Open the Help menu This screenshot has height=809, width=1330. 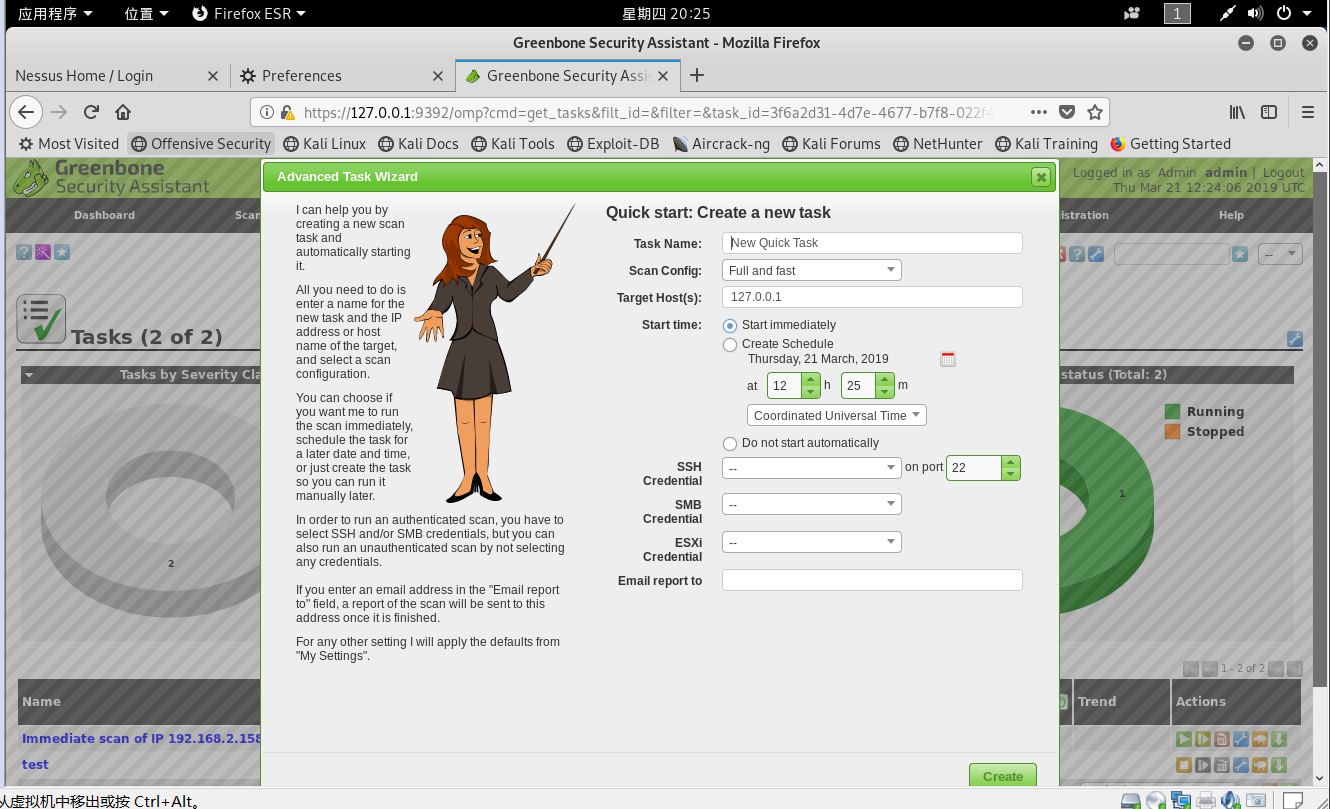[x=1231, y=215]
